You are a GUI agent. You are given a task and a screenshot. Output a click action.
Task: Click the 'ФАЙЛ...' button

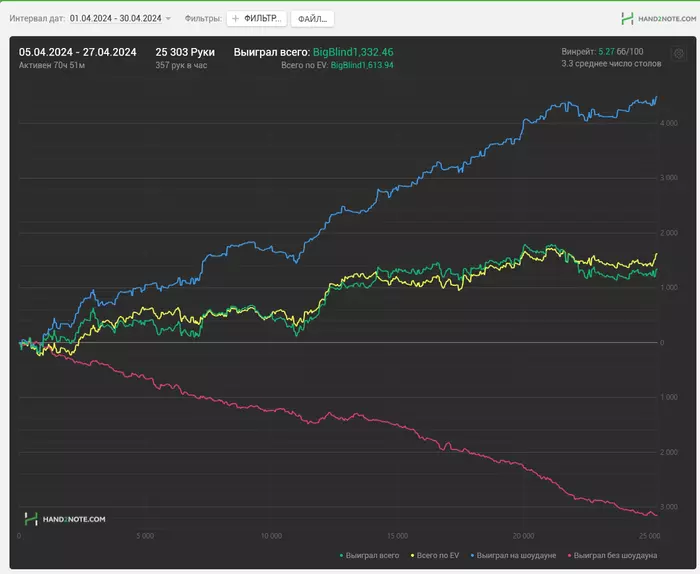tap(312, 18)
